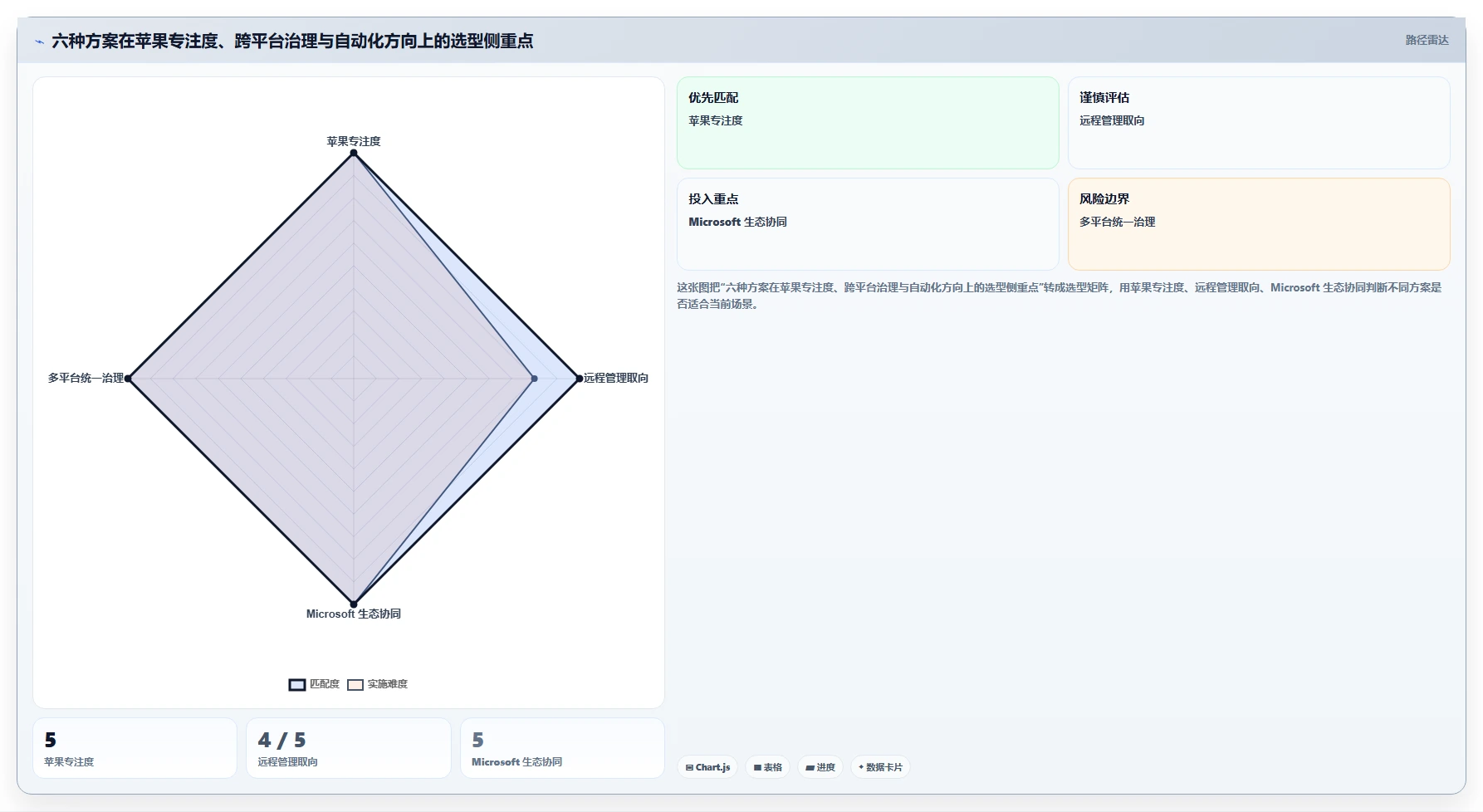Image resolution: width=1483 pixels, height=812 pixels.
Task: Click the radar point at the Microsoft 生态协同 vertex
Action: coord(354,604)
